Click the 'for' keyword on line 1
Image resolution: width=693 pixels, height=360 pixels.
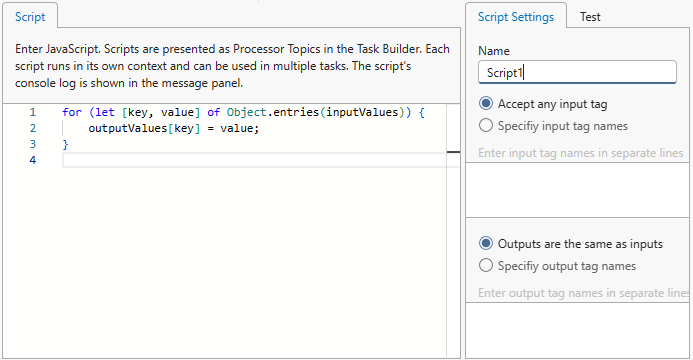[x=72, y=112]
